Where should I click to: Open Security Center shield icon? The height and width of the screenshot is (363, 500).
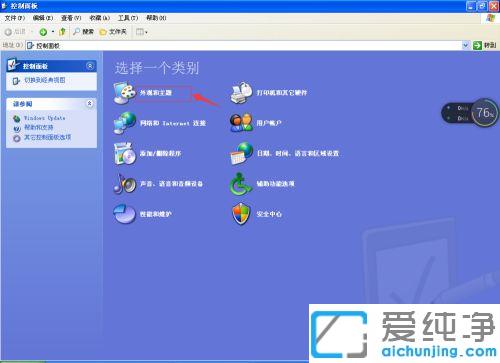pos(241,214)
